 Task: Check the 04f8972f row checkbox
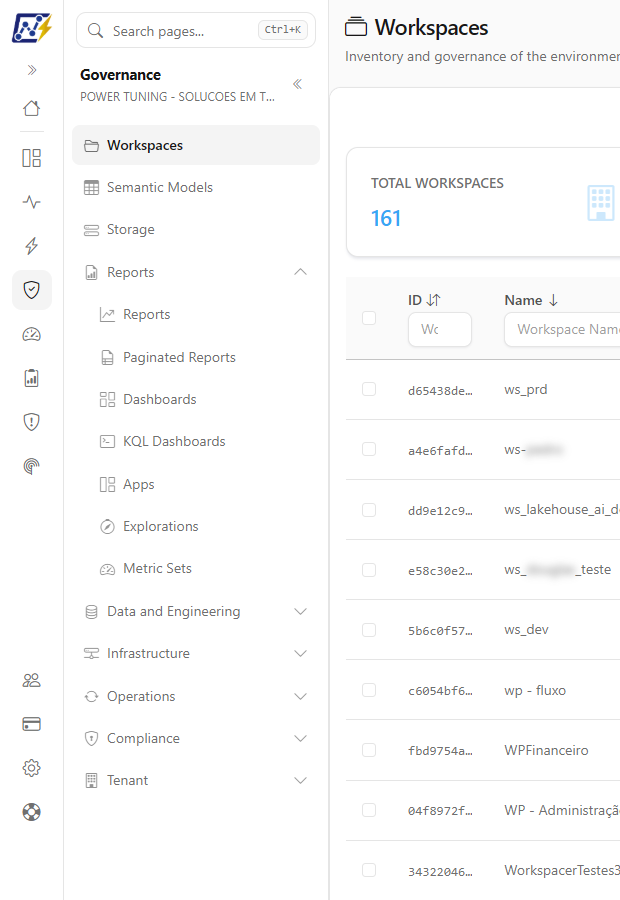coord(369,810)
